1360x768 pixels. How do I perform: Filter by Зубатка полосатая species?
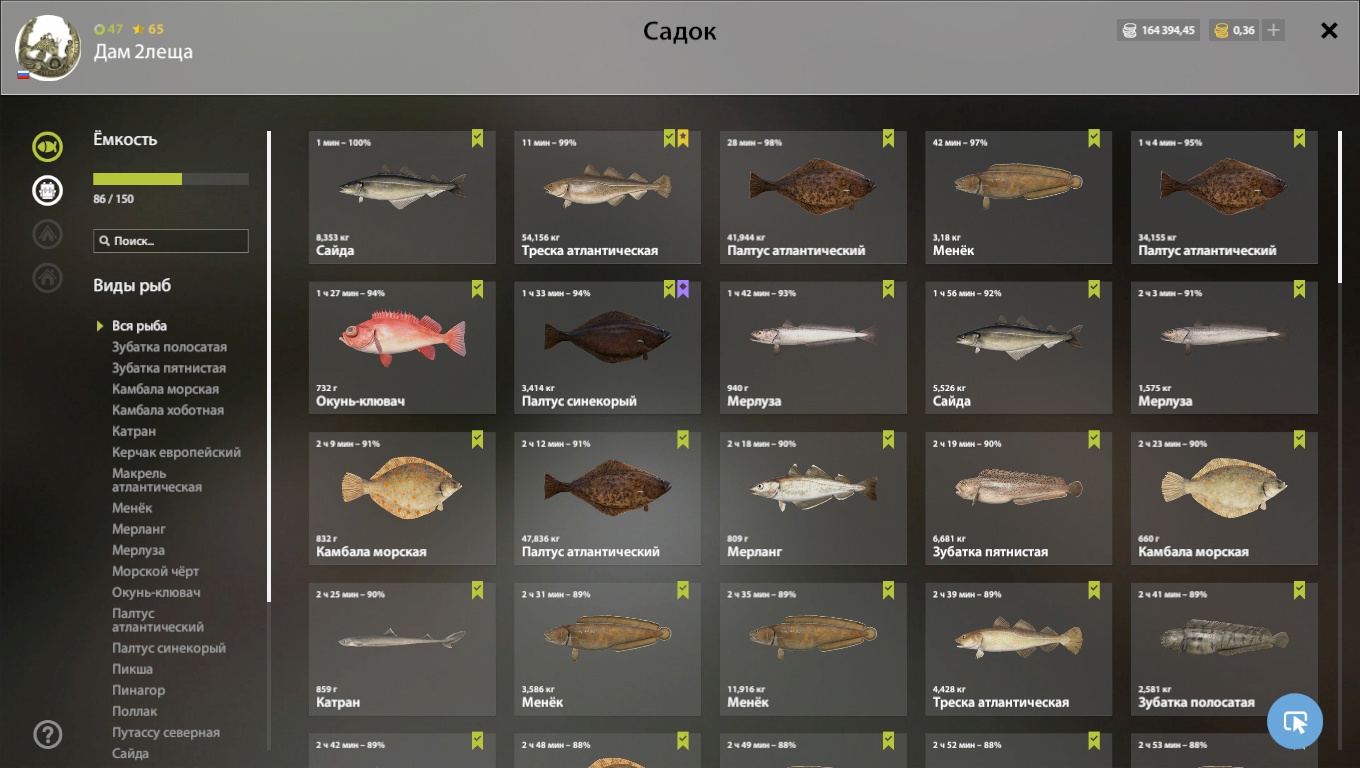(169, 347)
